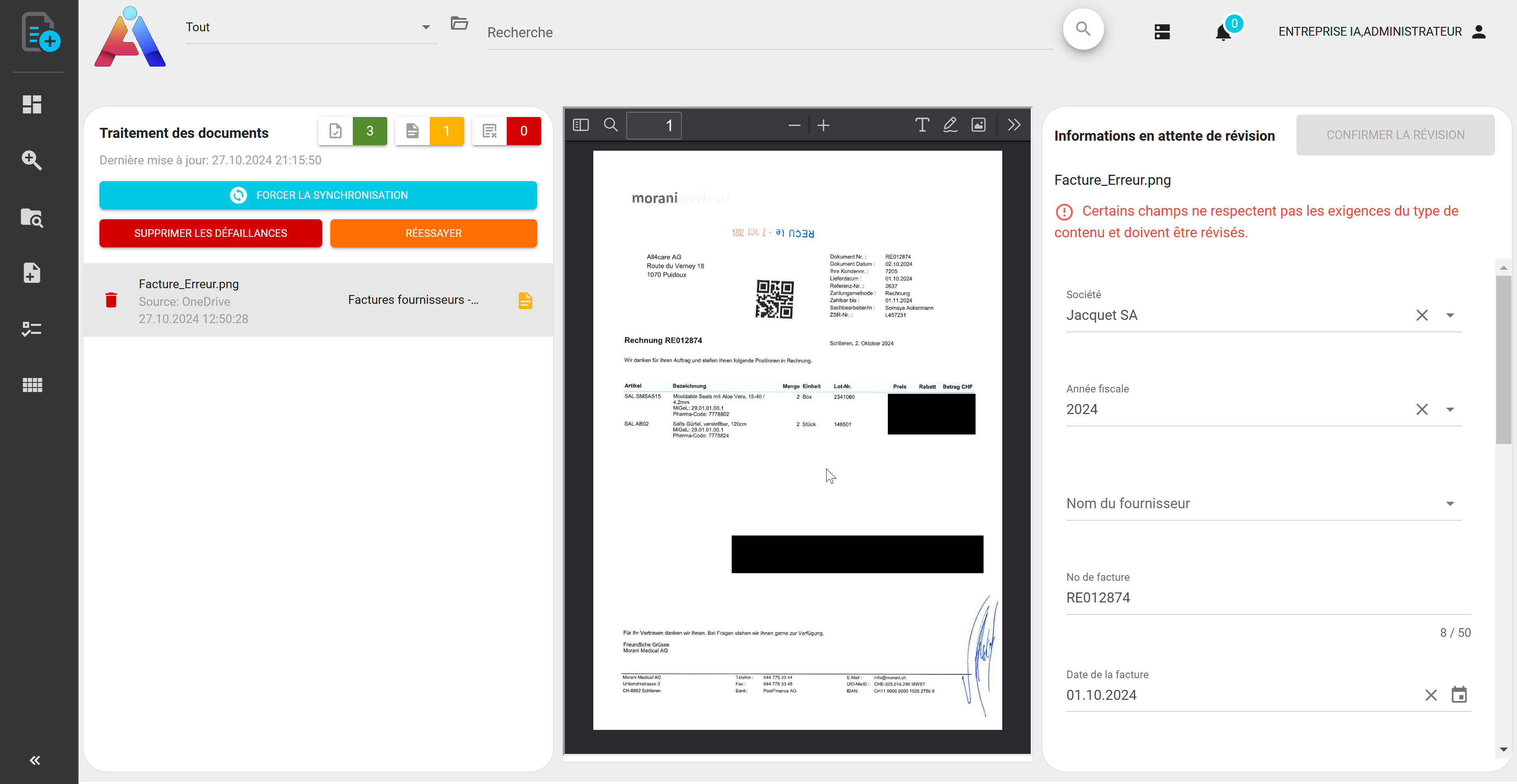The width and height of the screenshot is (1517, 784).
Task: Open the add file sidebar icon
Action: coord(32,273)
